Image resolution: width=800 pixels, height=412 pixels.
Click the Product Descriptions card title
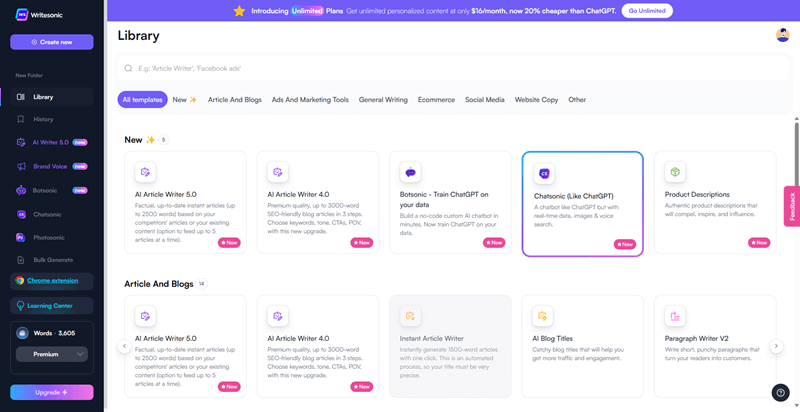pyautogui.click(x=697, y=194)
